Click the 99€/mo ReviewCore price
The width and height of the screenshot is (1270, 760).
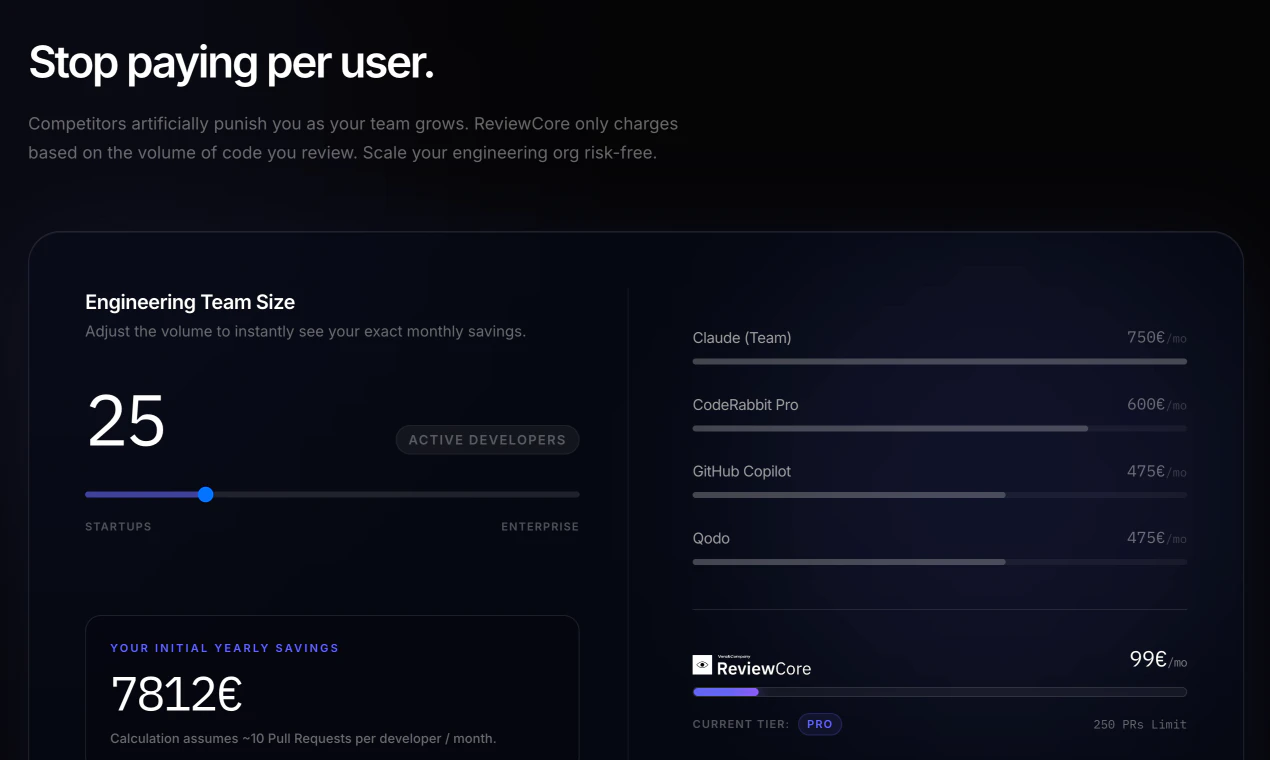tap(1158, 660)
